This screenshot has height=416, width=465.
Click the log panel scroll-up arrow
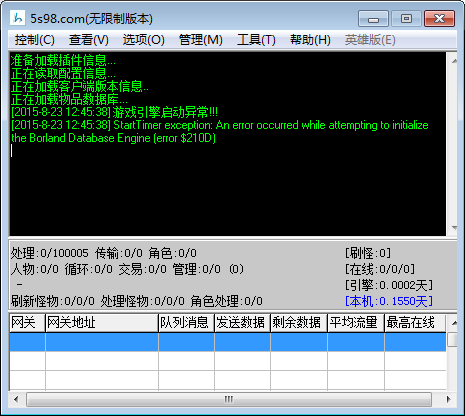coord(454,61)
